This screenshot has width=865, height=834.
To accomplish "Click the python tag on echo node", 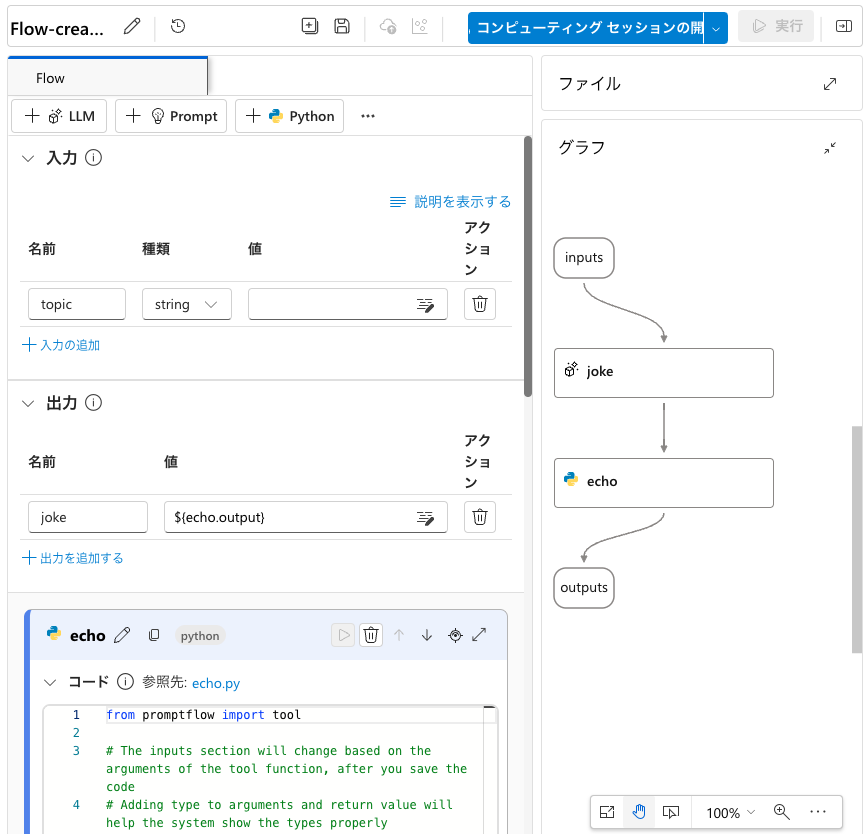I will tap(200, 636).
